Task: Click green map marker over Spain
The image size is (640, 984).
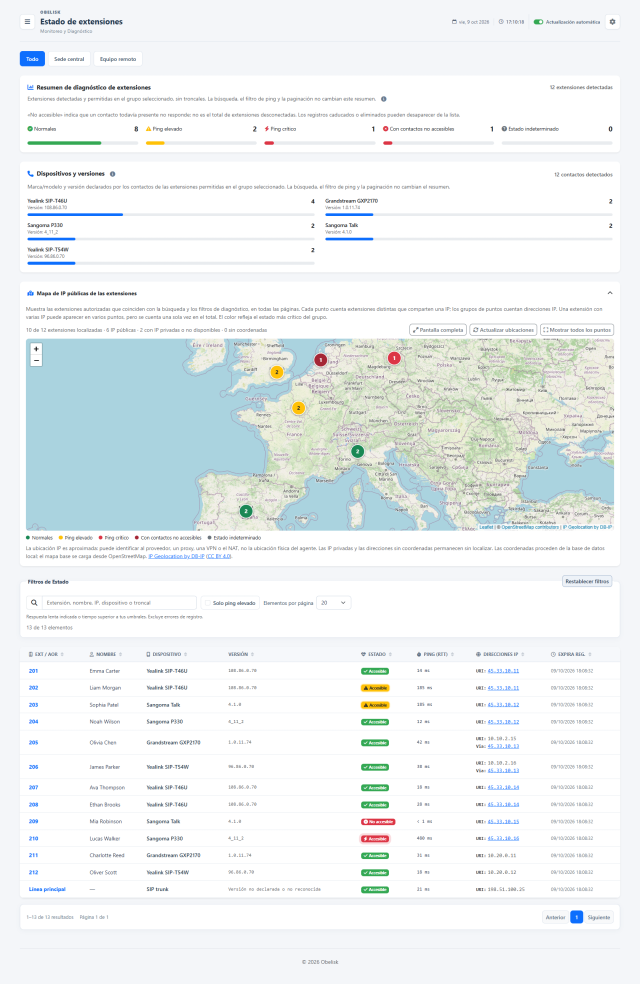Action: [x=246, y=511]
